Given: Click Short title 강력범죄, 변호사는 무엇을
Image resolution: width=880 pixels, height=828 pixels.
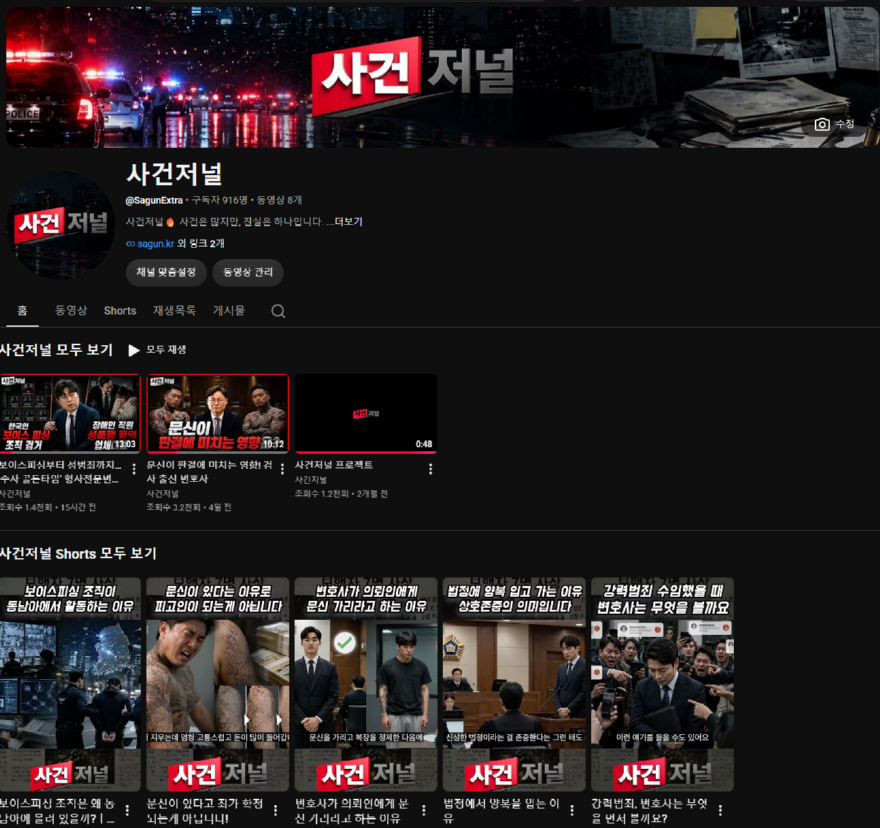Looking at the screenshot, I should click(649, 811).
